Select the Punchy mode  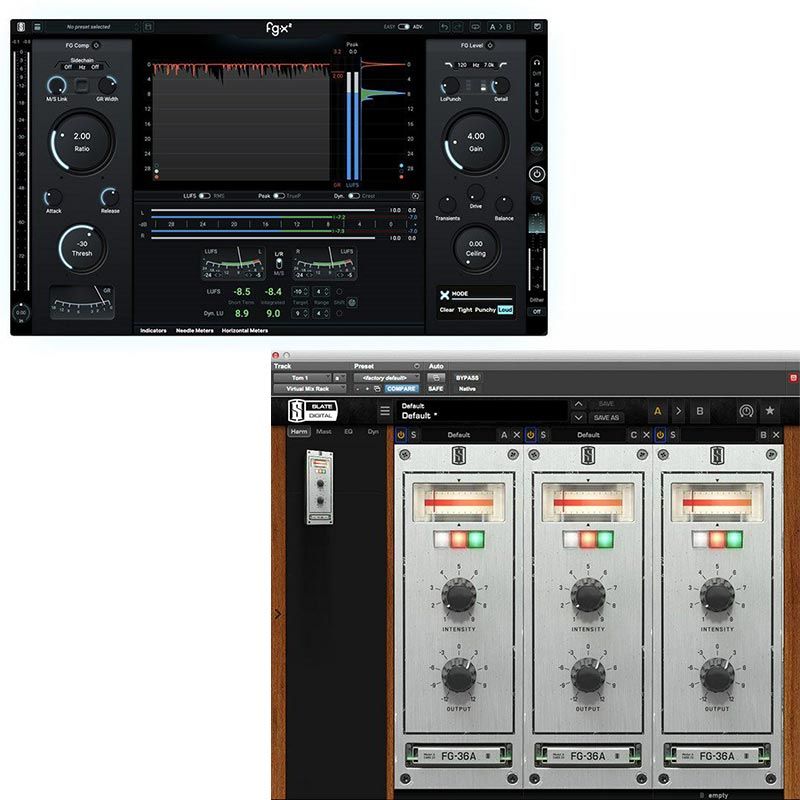[x=485, y=310]
